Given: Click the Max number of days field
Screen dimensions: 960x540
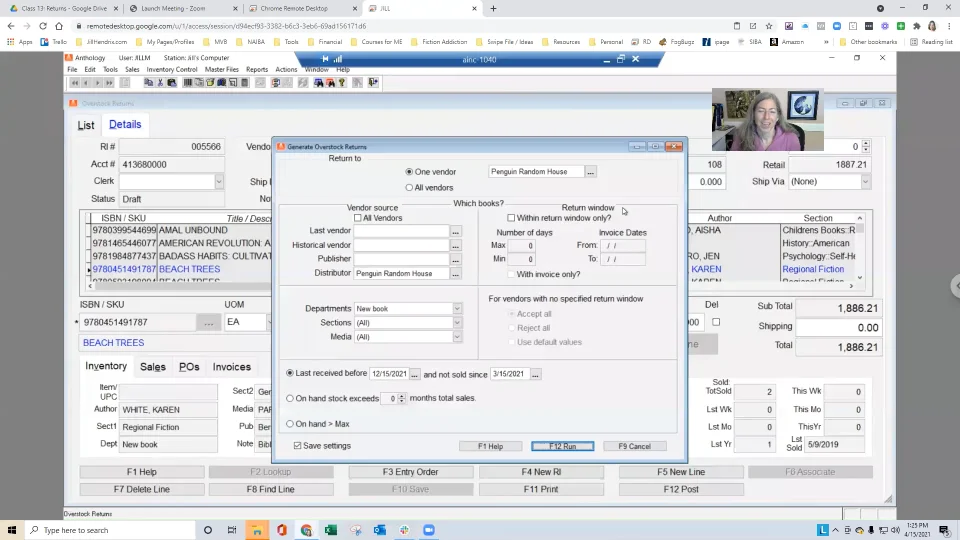Looking at the screenshot, I should pos(521,245).
